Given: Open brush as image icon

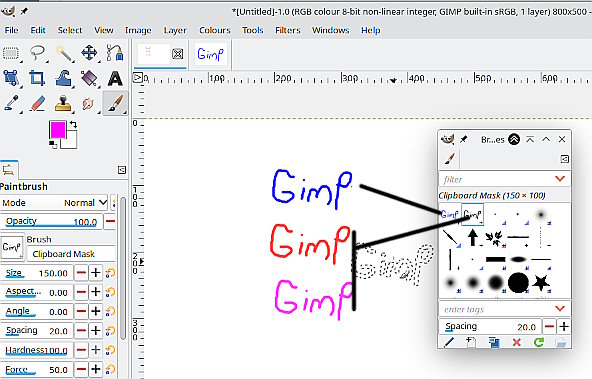Looking at the screenshot, I should pyautogui.click(x=561, y=342).
